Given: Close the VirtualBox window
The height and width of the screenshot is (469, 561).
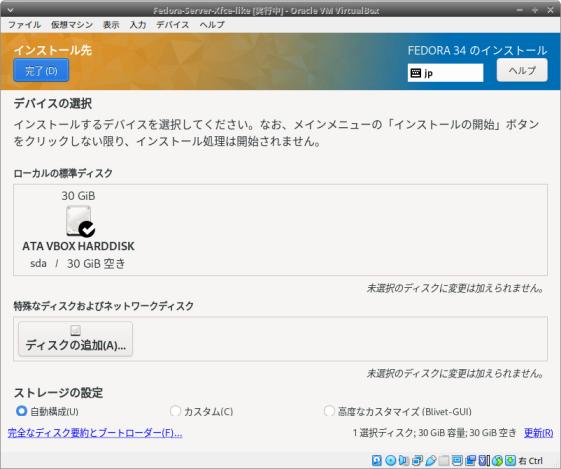Looking at the screenshot, I should coord(550,10).
